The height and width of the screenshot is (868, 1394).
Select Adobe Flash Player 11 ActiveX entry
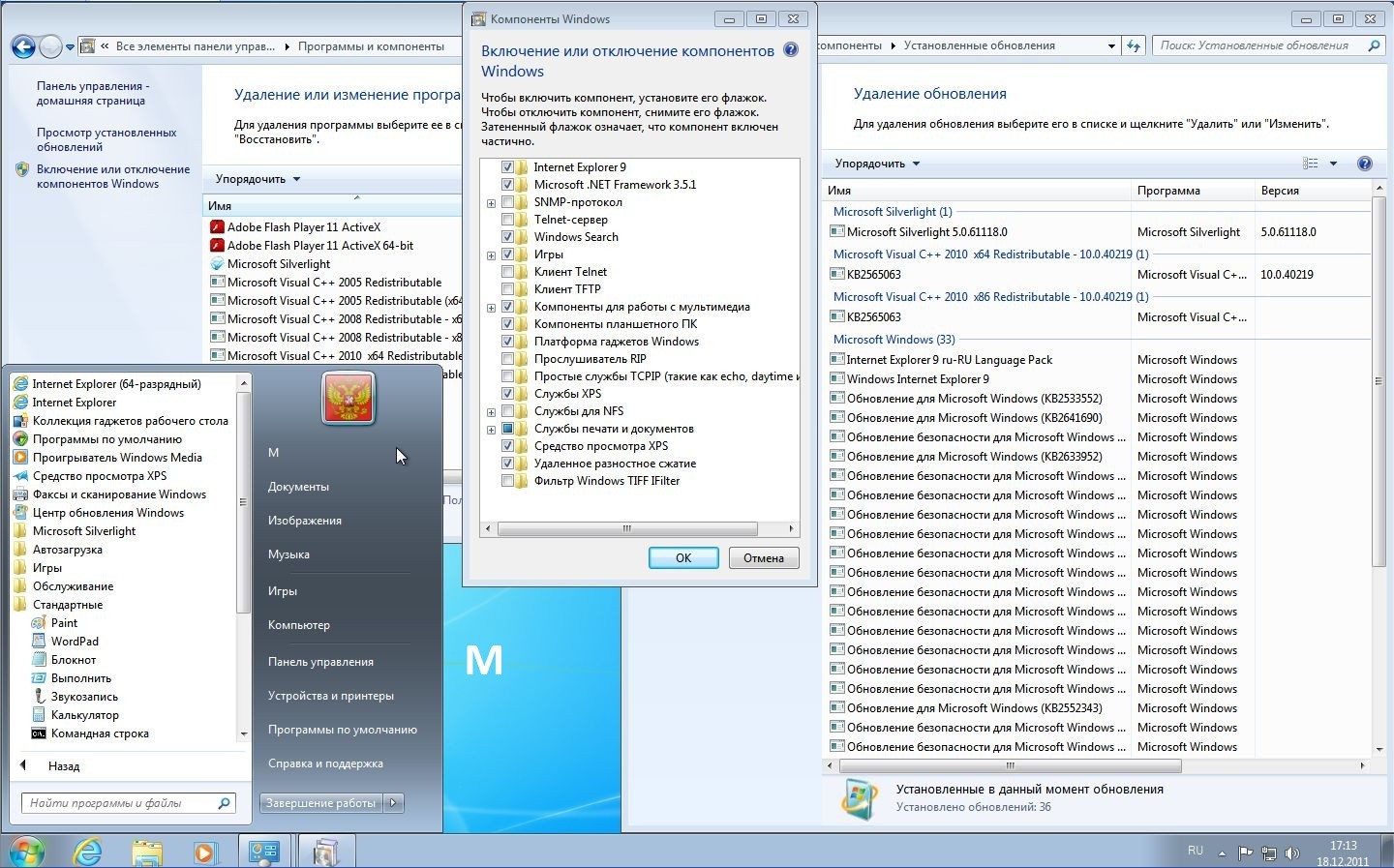tap(304, 227)
